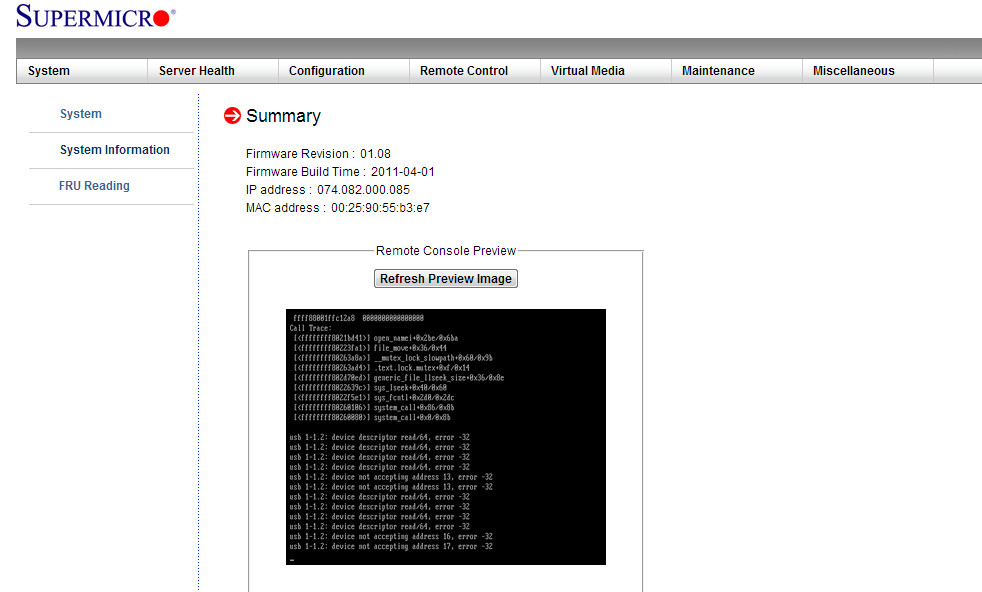The width and height of the screenshot is (982, 592).
Task: Click the Remote Console Preview label
Action: [445, 250]
